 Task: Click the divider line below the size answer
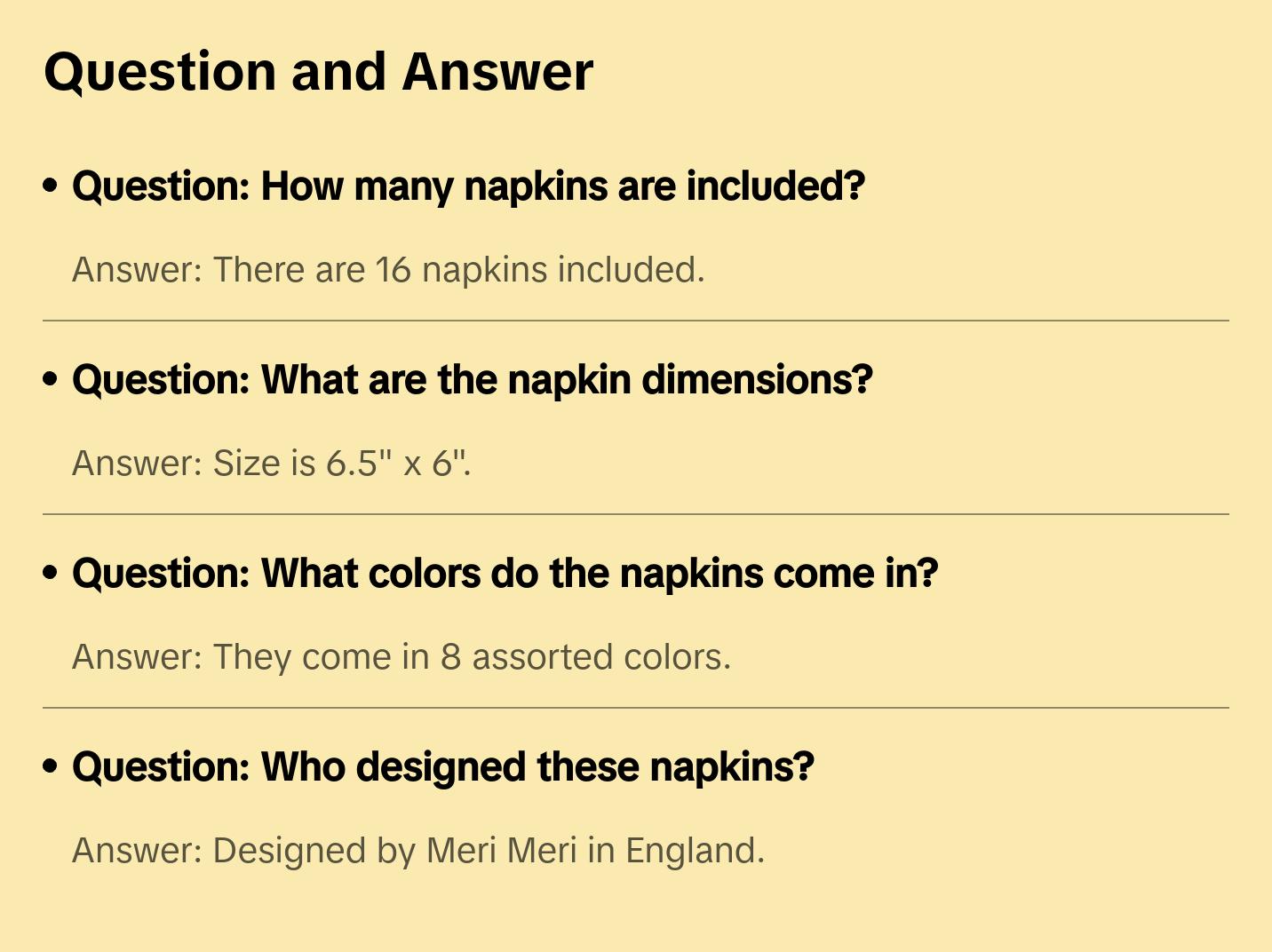(x=636, y=514)
